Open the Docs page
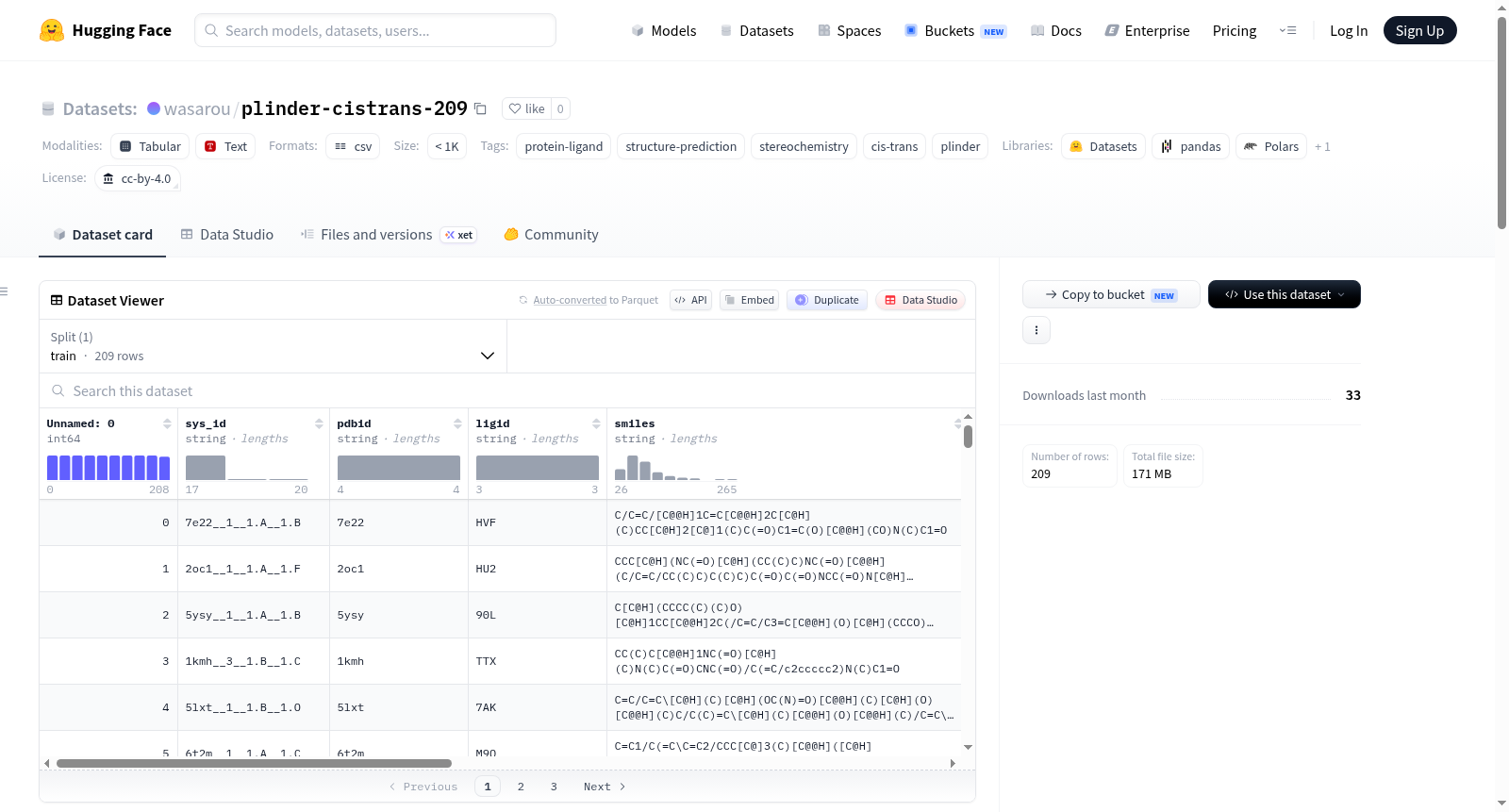 [1056, 30]
